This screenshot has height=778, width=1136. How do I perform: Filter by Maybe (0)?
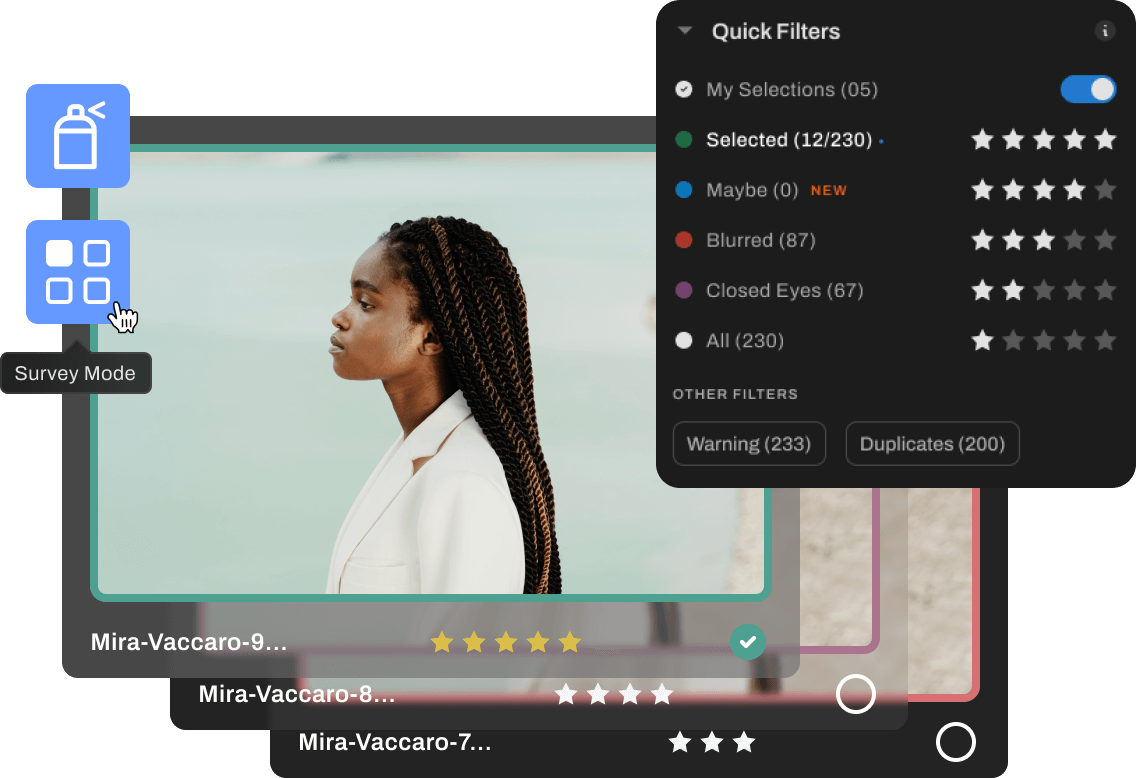coord(752,190)
